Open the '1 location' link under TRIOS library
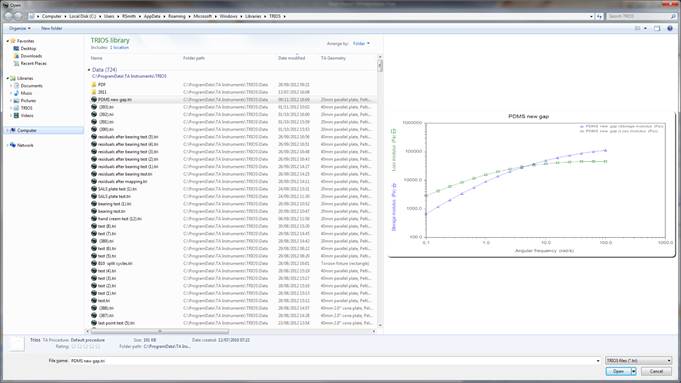 [x=119, y=47]
